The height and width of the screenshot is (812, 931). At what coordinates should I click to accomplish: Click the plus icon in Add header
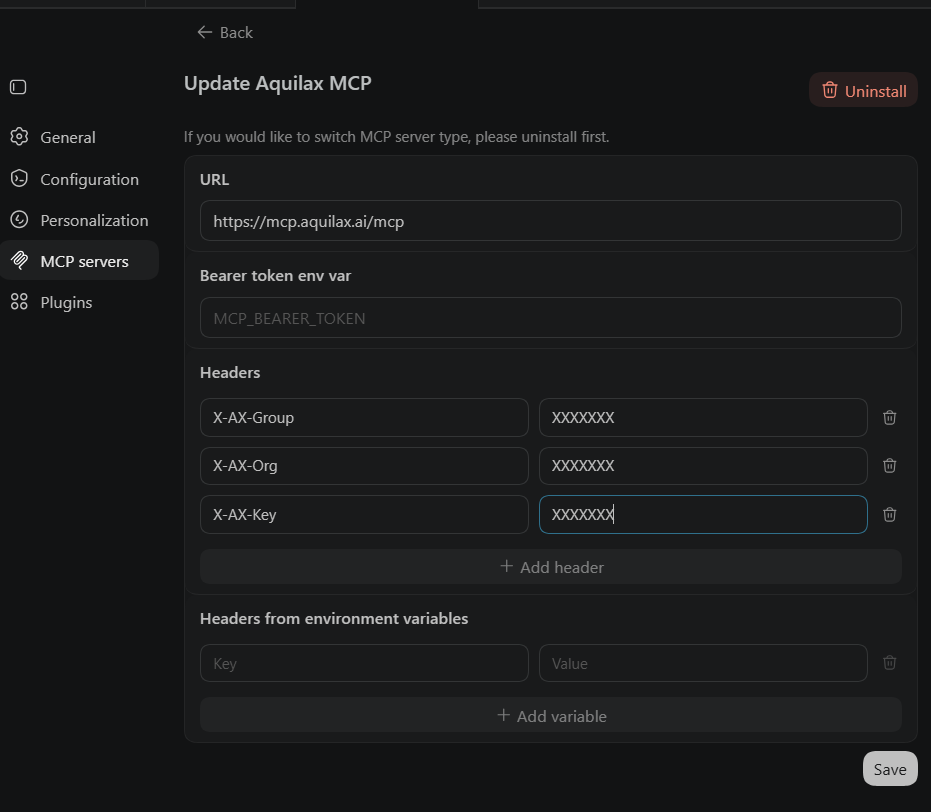coord(506,566)
